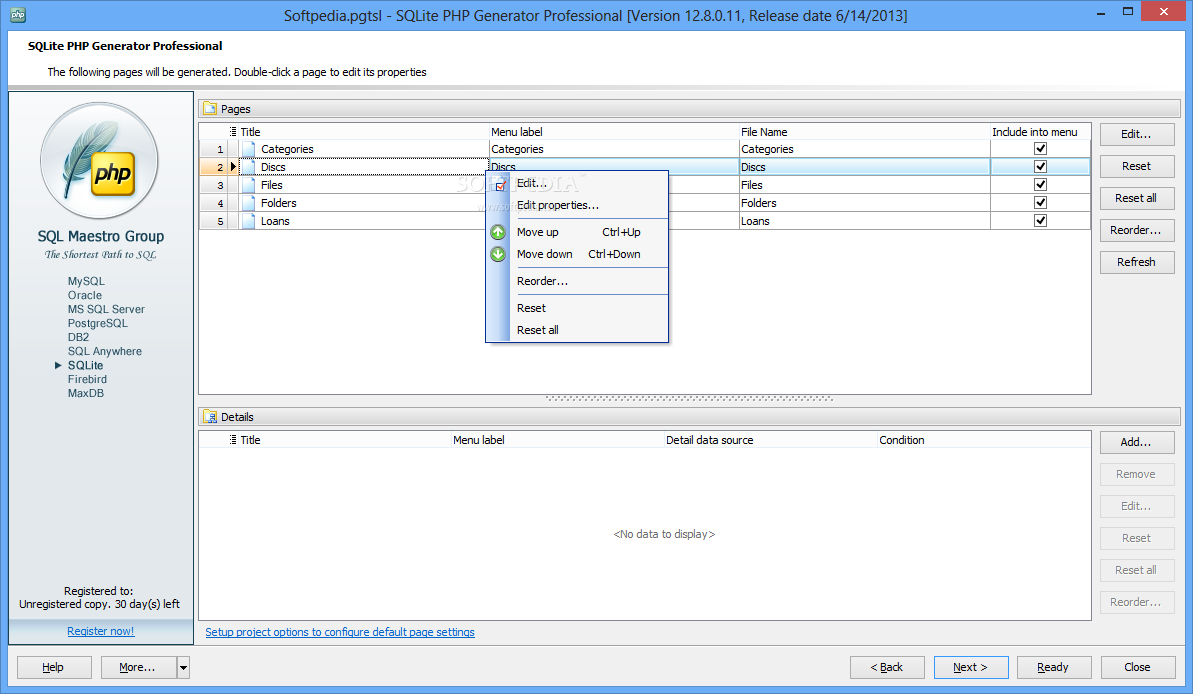Select Move up in context menu
Viewport: 1193px width, 694px height.
point(577,232)
